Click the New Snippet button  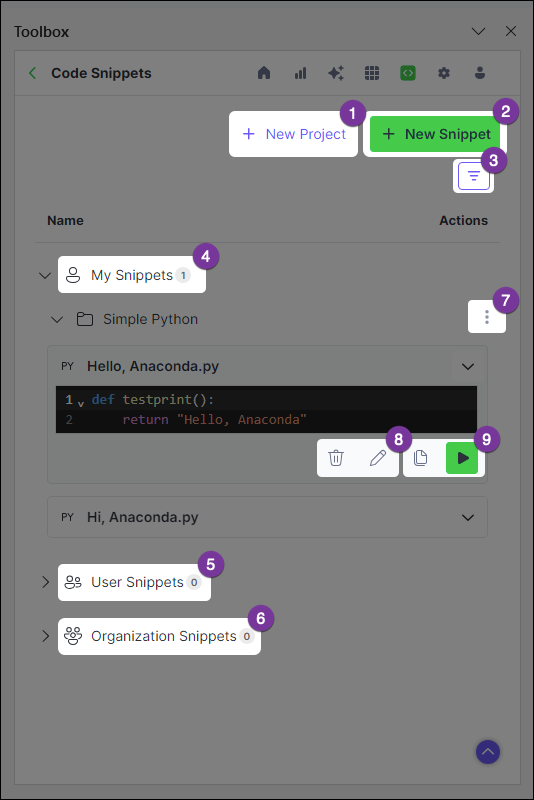pos(436,134)
